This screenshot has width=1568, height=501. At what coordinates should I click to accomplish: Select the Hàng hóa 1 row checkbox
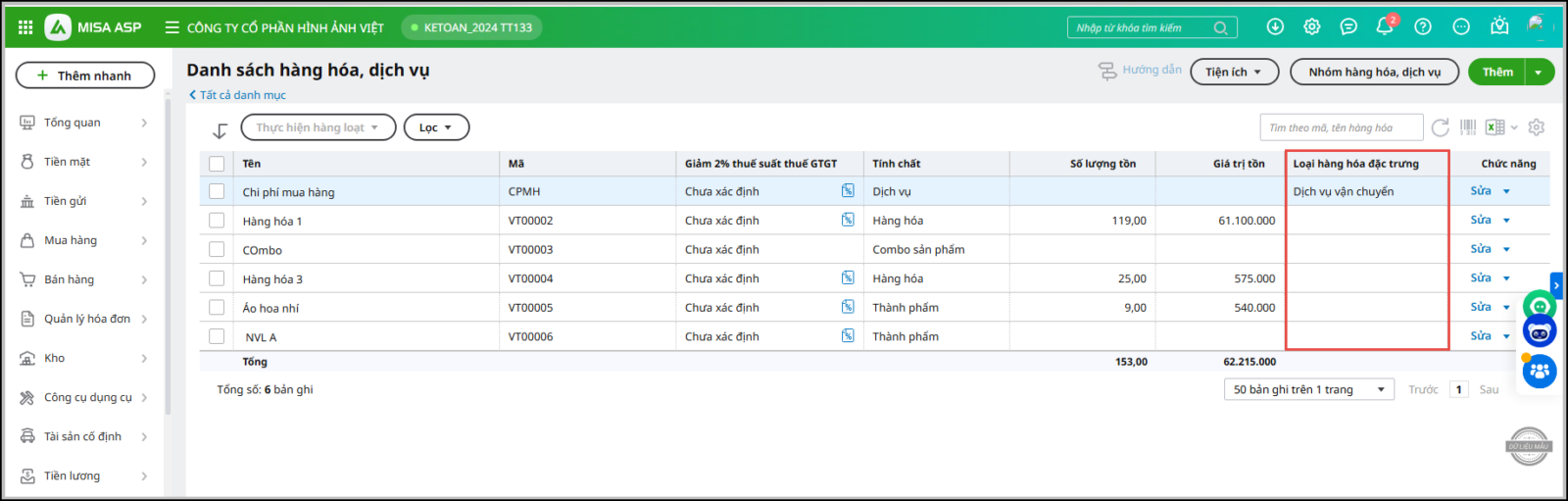coord(217,221)
